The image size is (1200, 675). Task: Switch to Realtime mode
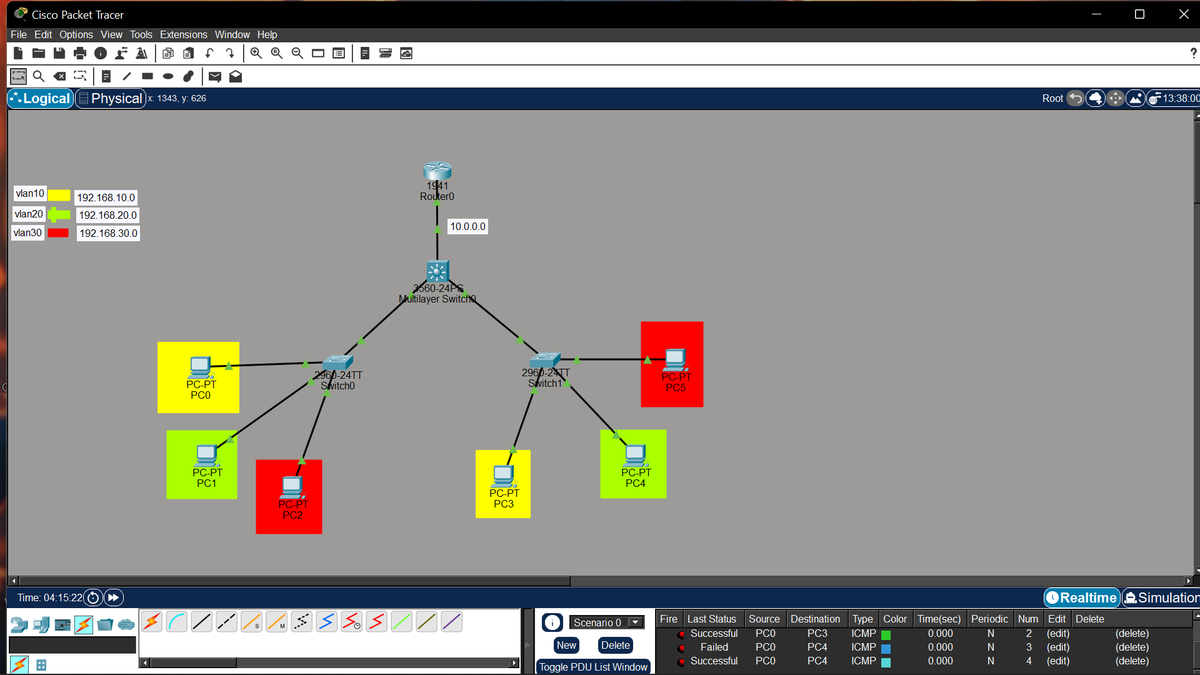[x=1081, y=597]
